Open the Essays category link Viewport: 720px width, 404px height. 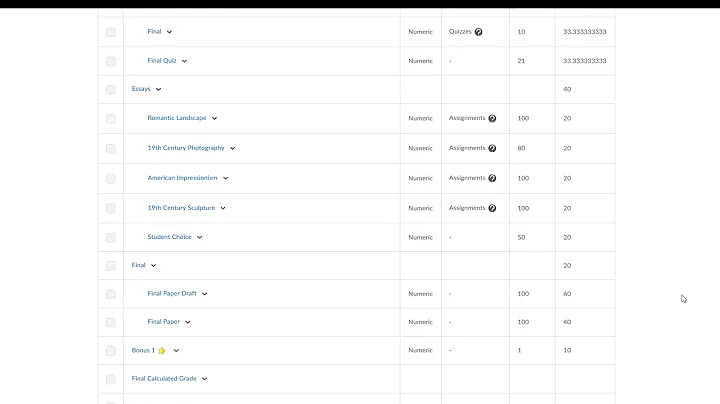tap(141, 89)
